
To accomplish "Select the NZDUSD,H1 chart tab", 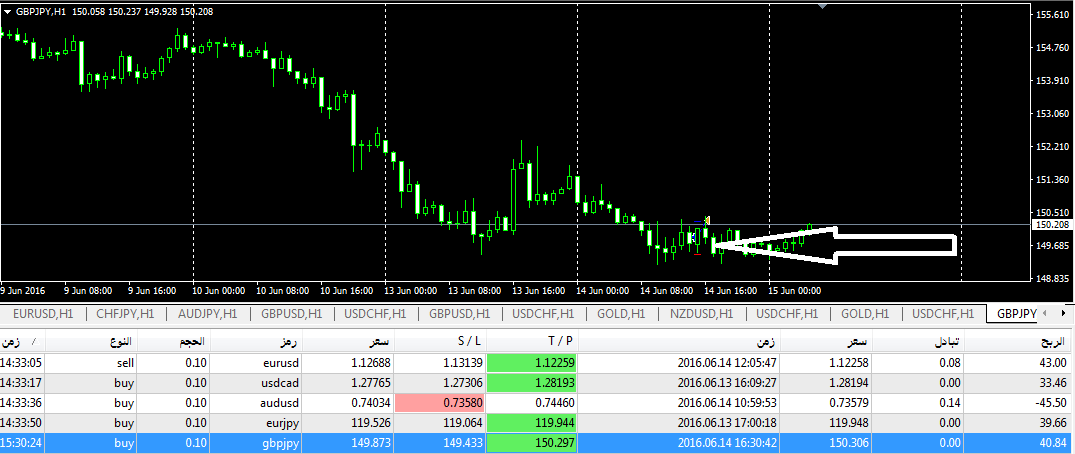I will (700, 314).
